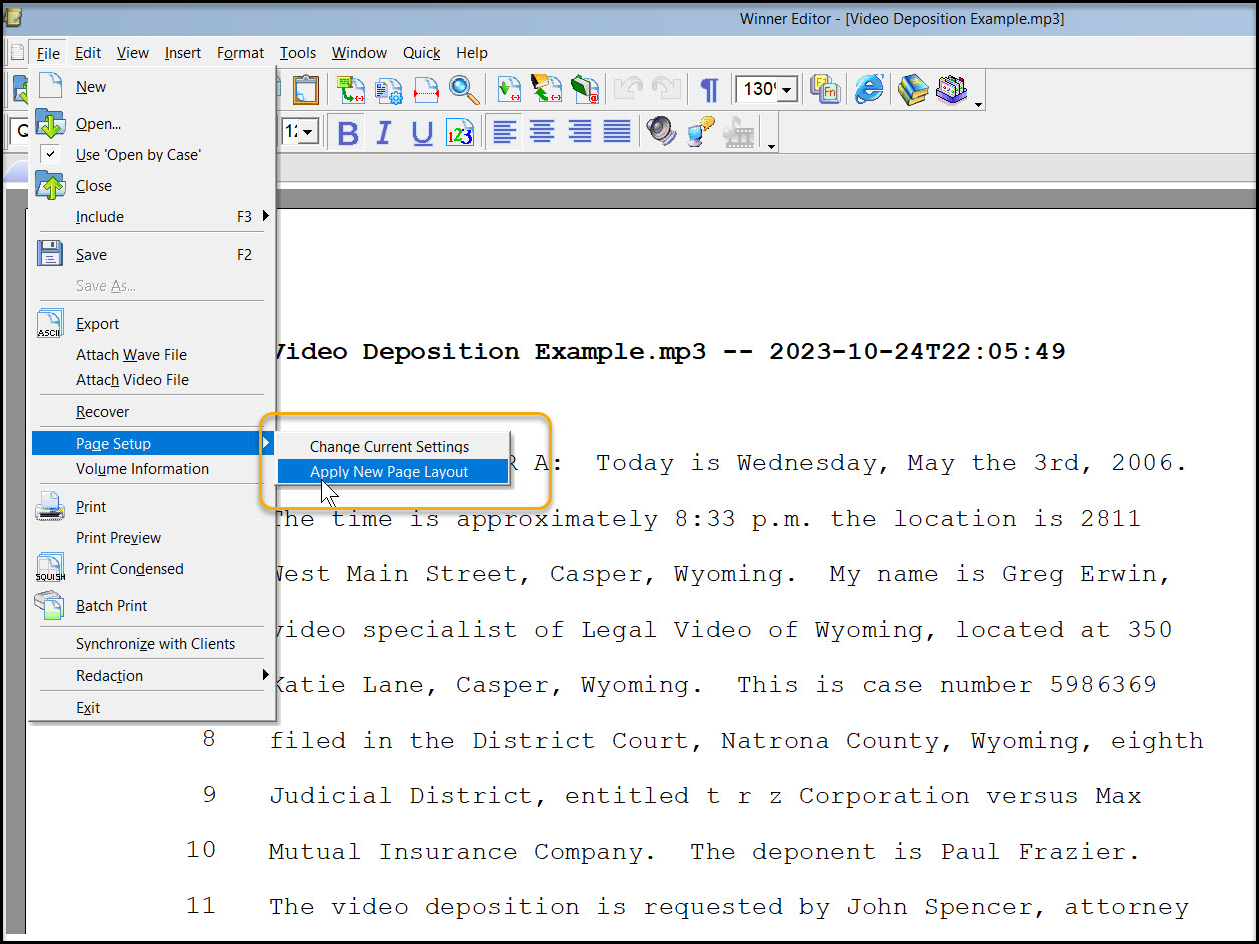Screen dimensions: 1259x944
Task: Open the zoom percentage dropdown
Action: [788, 90]
